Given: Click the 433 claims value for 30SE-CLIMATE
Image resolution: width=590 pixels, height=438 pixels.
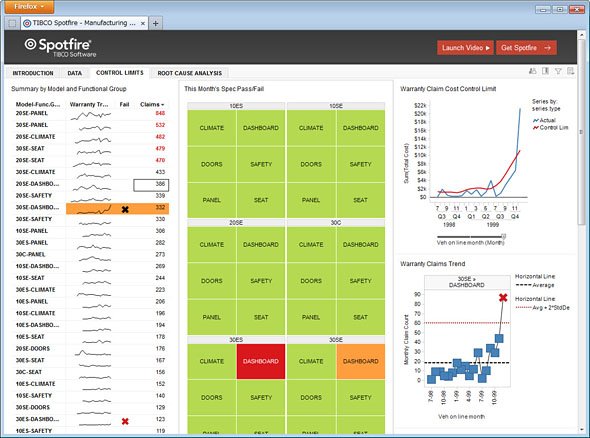Looking at the screenshot, I should point(160,172).
